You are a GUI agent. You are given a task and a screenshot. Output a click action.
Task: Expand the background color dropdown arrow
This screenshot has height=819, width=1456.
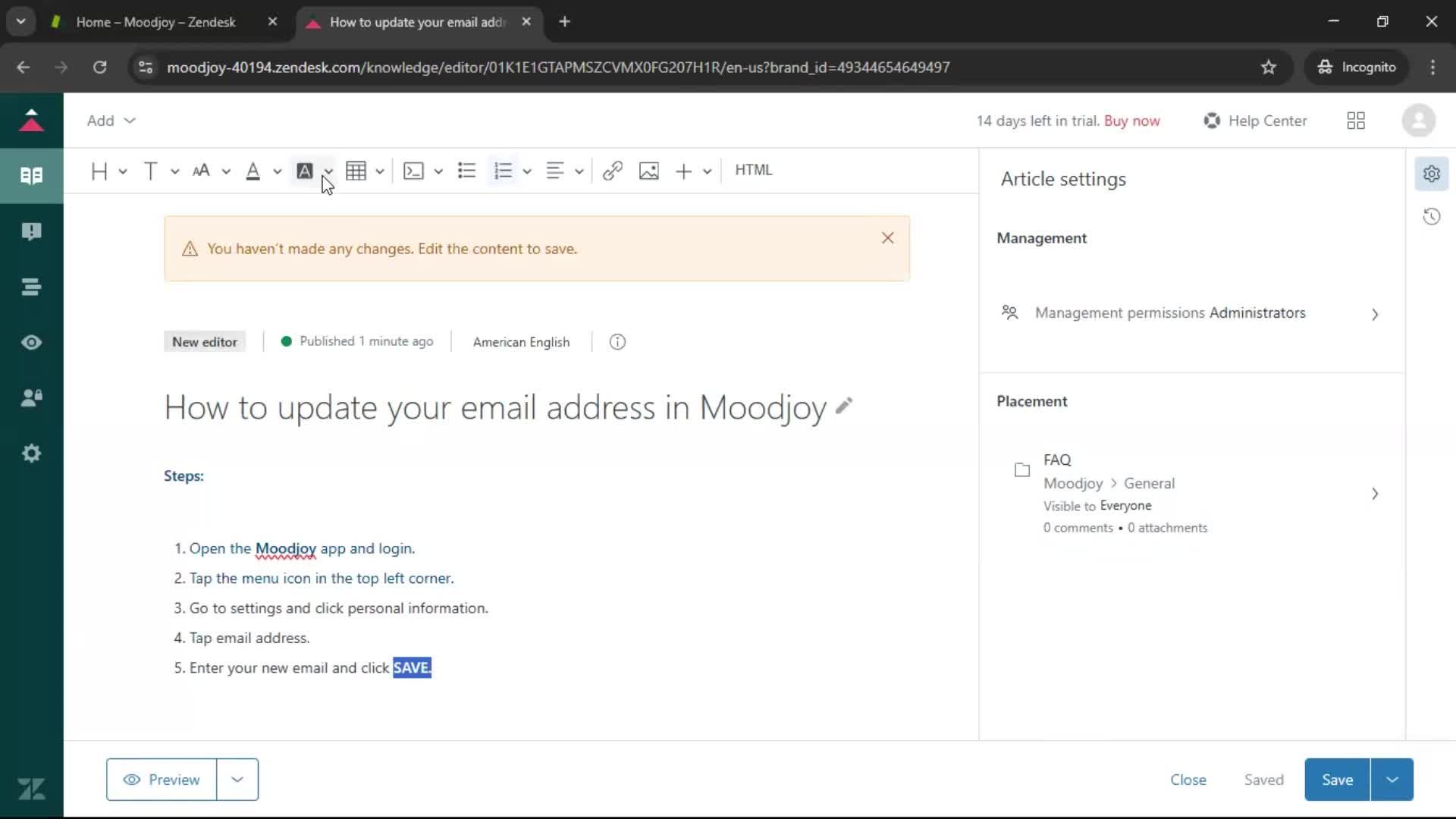point(328,171)
